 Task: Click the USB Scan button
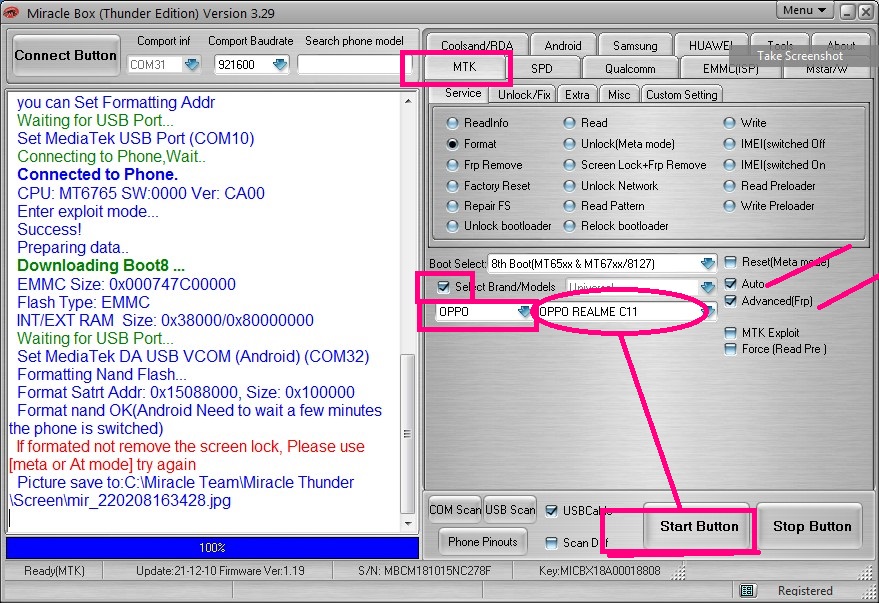tap(510, 509)
